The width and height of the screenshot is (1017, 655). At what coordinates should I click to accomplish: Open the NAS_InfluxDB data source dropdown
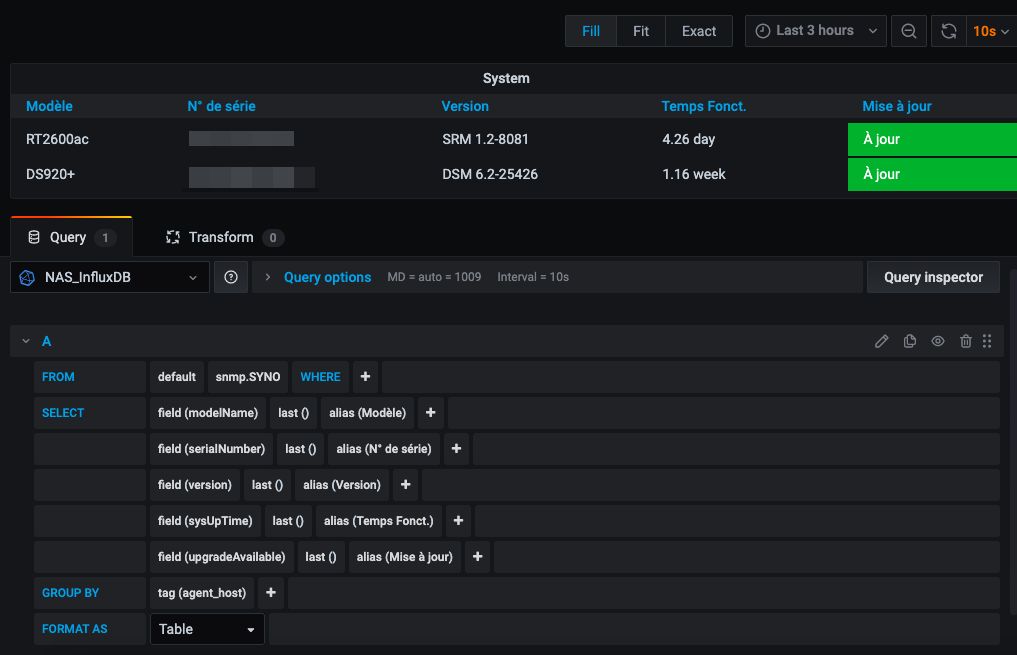110,277
